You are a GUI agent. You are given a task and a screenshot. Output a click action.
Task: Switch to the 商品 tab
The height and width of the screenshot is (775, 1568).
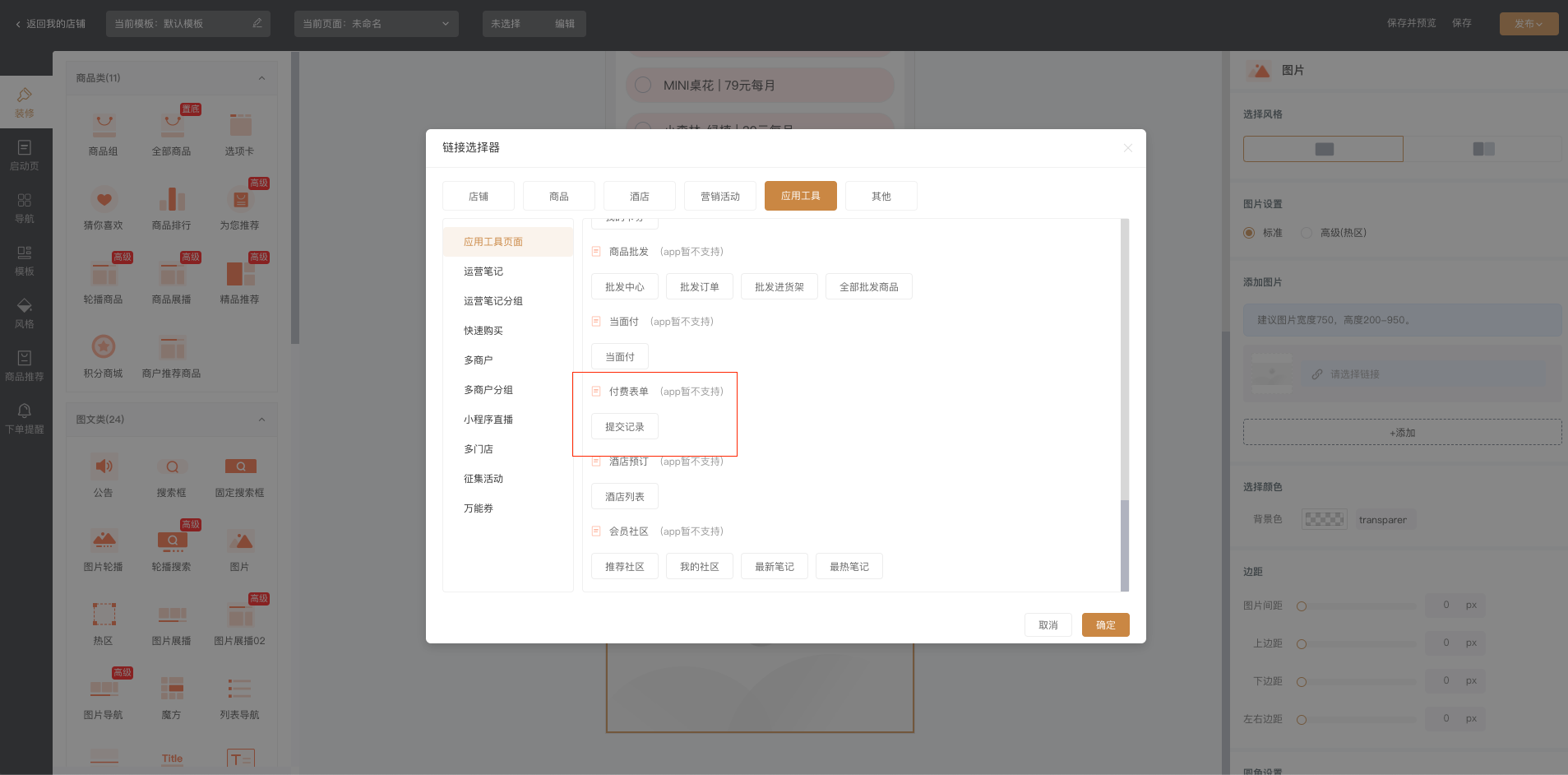tap(559, 196)
